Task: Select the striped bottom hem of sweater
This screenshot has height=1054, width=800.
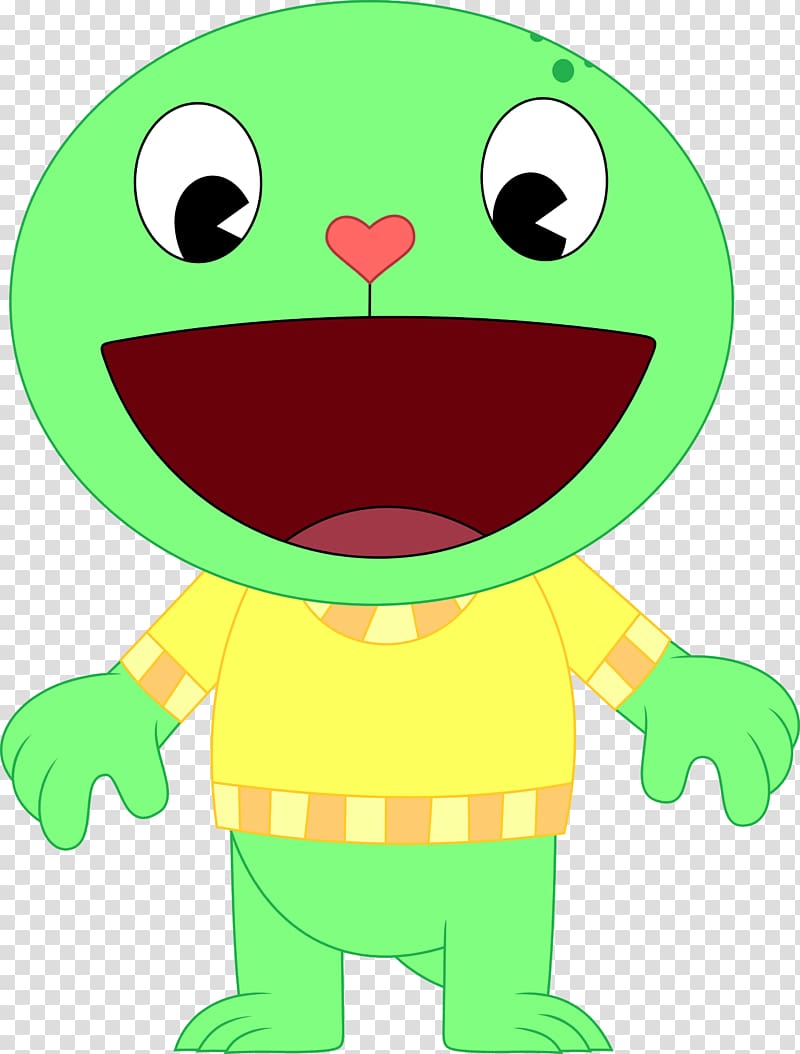Action: coord(390,814)
